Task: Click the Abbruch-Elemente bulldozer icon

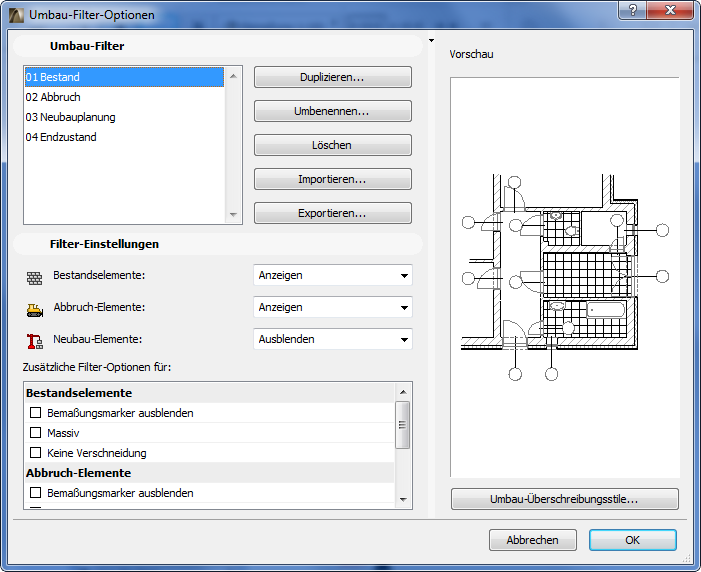Action: [34, 310]
